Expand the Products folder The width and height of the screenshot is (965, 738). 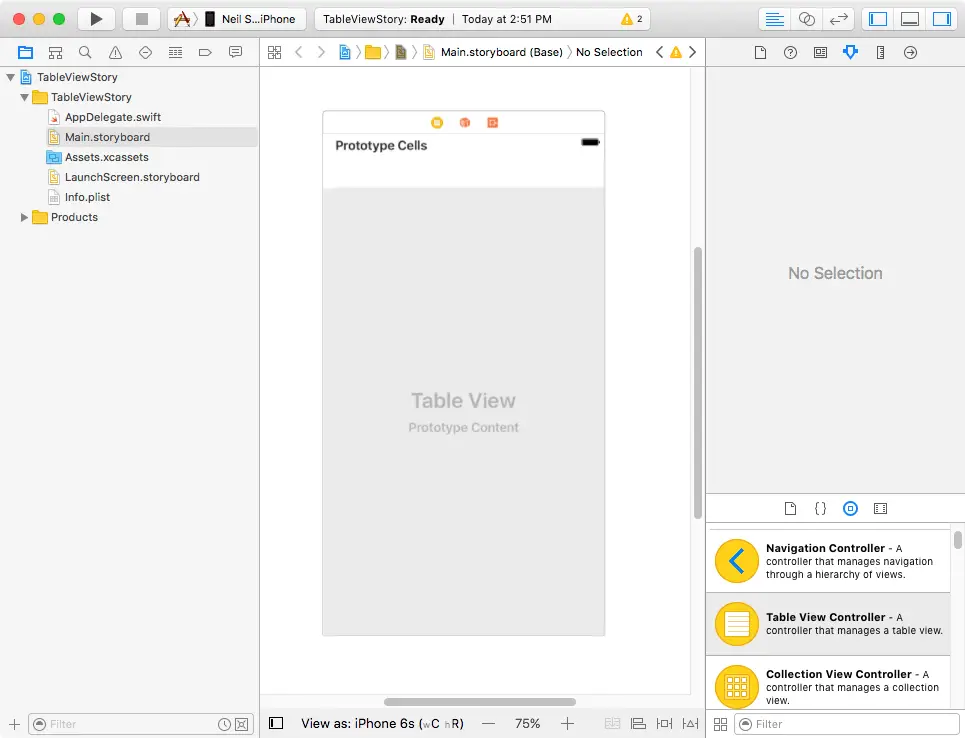coord(25,217)
